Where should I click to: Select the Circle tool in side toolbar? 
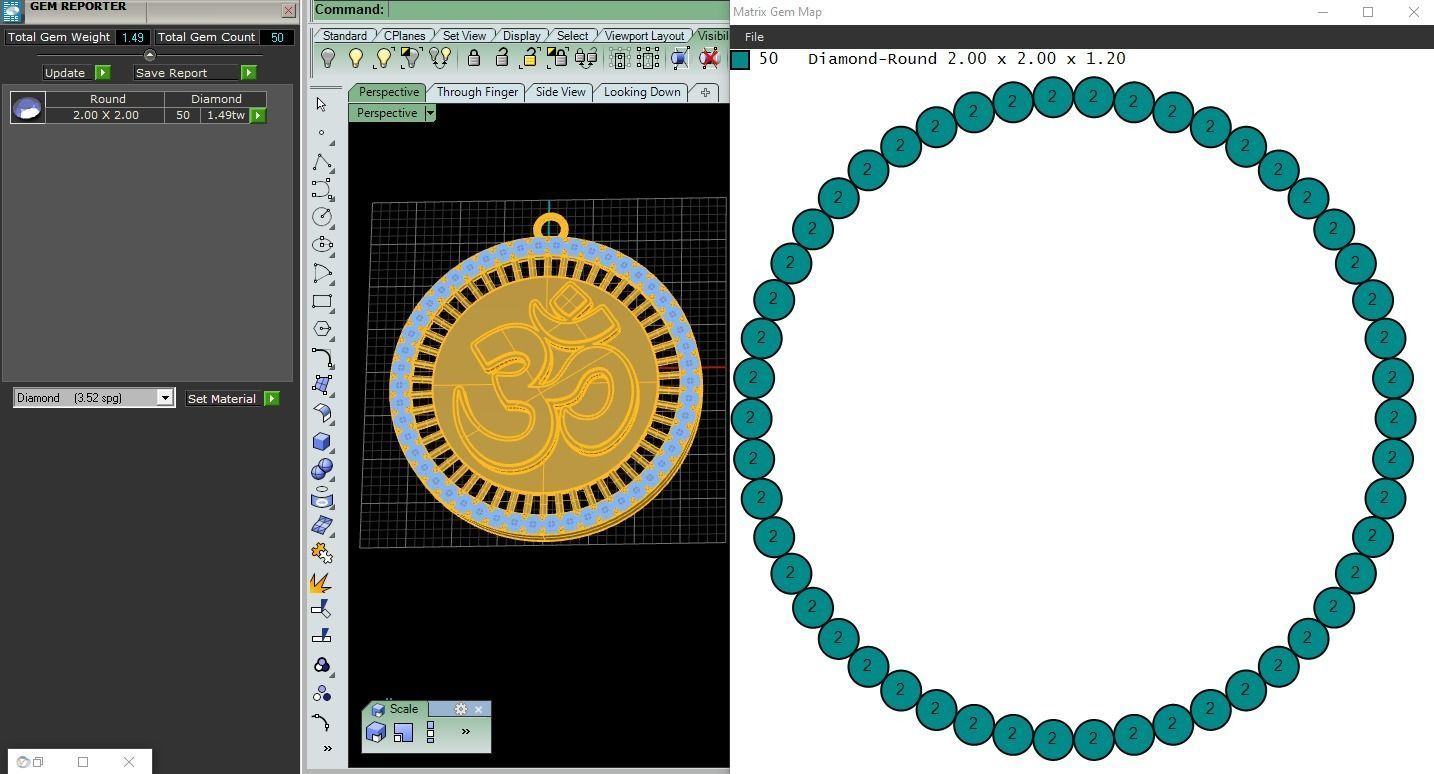pos(321,217)
